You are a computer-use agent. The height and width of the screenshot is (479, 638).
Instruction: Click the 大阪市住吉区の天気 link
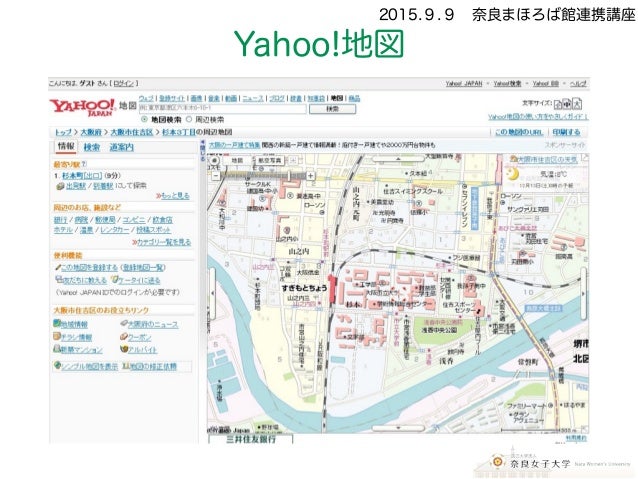point(548,159)
